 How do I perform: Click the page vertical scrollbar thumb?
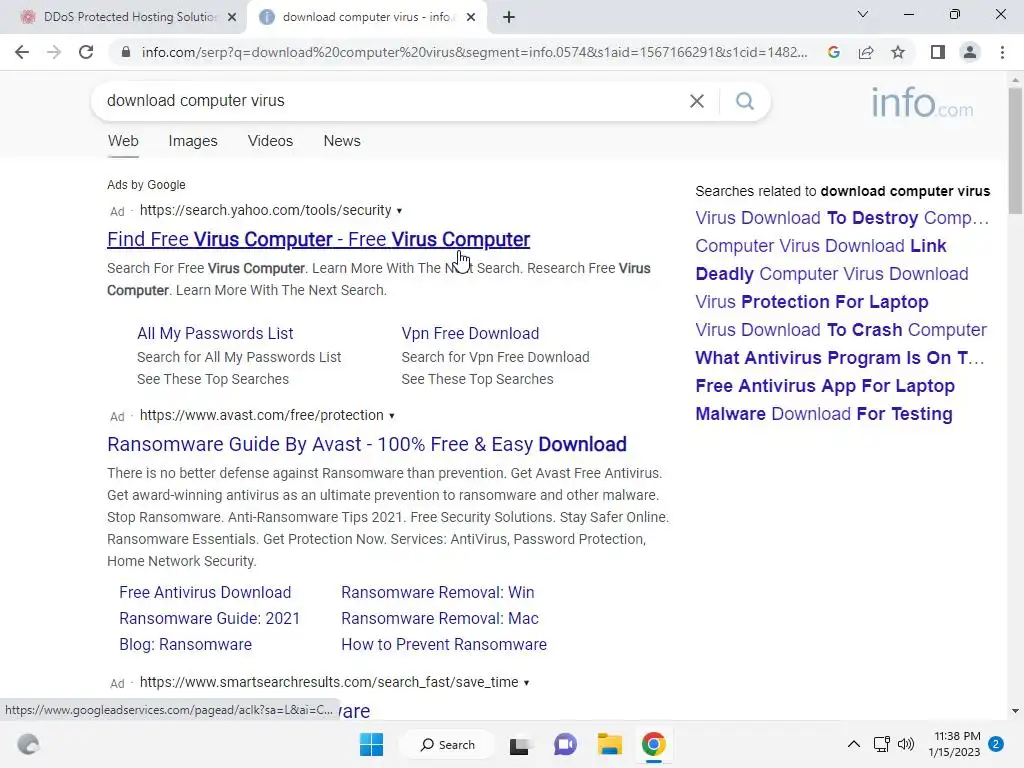click(1015, 150)
